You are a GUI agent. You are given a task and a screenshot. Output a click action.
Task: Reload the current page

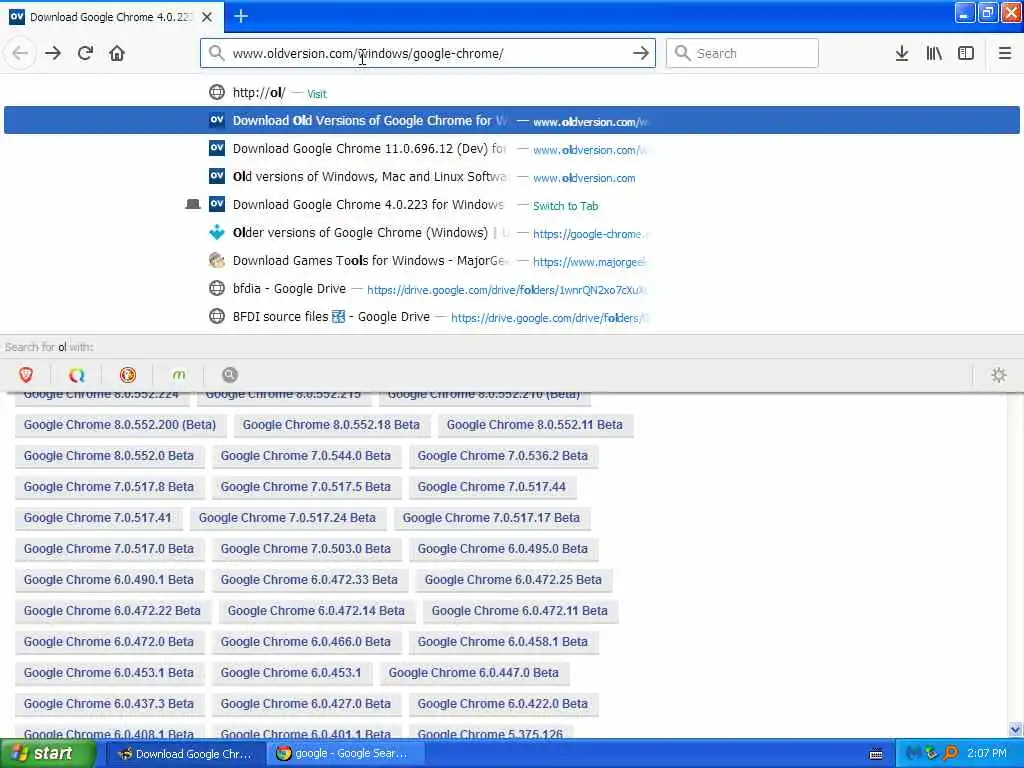pyautogui.click(x=85, y=53)
